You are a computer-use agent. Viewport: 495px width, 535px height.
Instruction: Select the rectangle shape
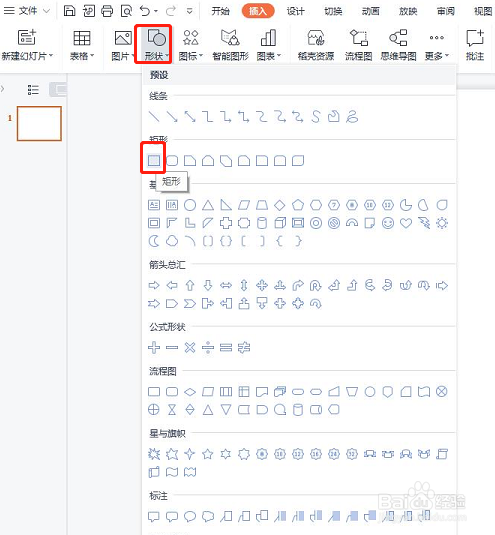pyautogui.click(x=154, y=160)
